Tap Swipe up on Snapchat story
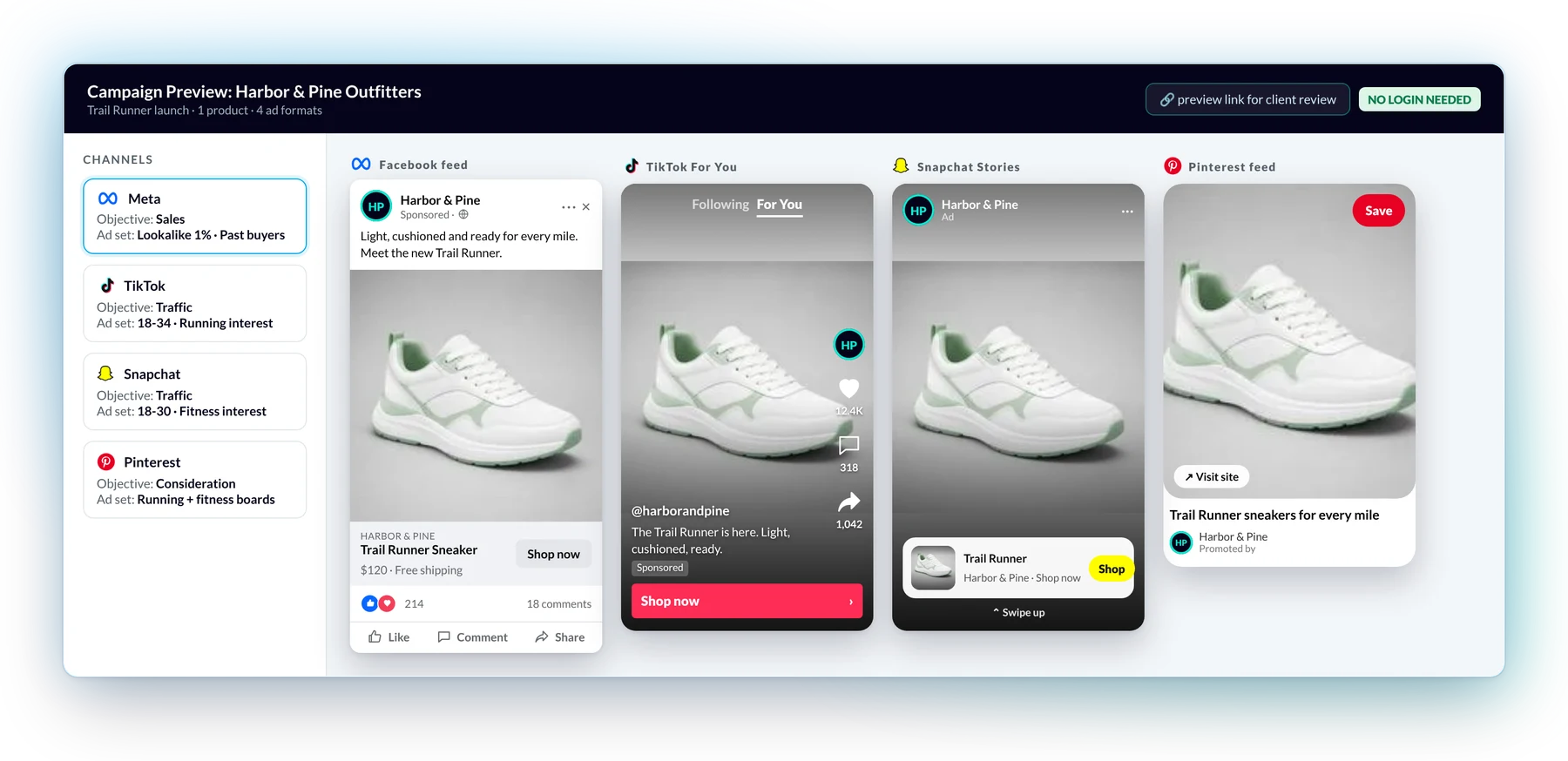 click(1018, 613)
